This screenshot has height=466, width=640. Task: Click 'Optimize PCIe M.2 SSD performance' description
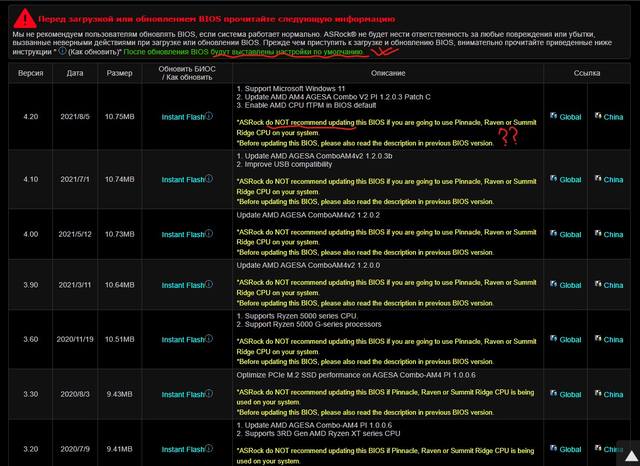click(356, 375)
